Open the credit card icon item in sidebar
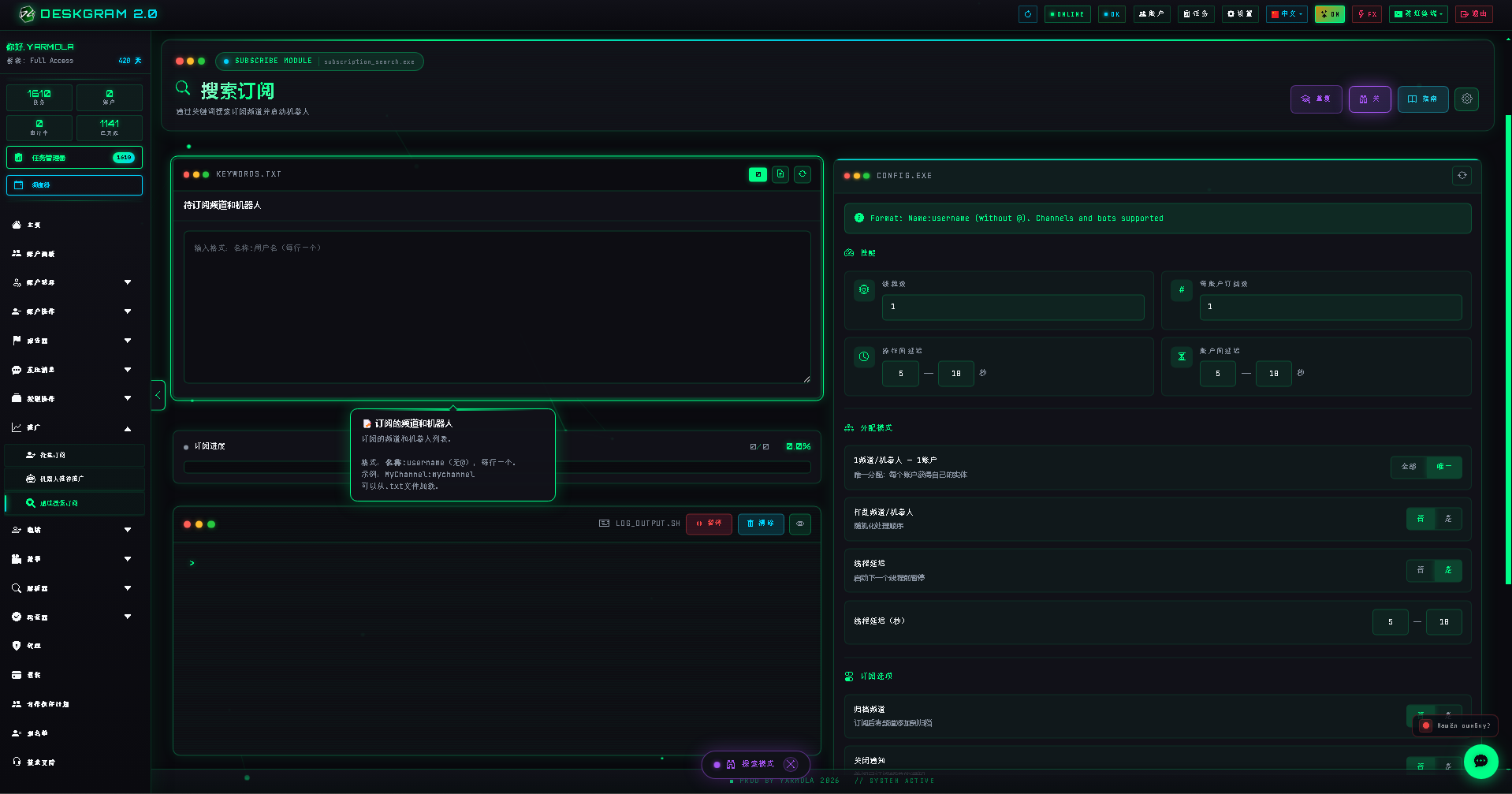 (x=75, y=675)
